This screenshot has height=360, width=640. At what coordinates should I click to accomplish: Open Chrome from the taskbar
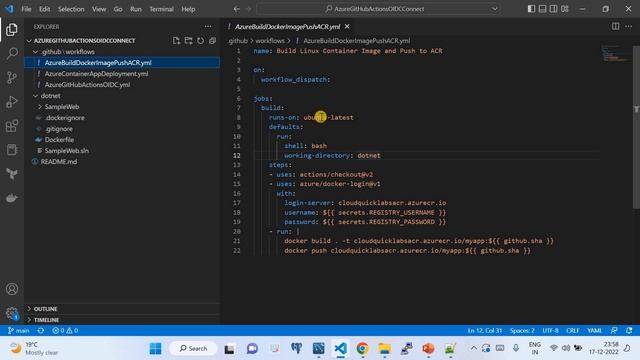pyautogui.click(x=362, y=349)
